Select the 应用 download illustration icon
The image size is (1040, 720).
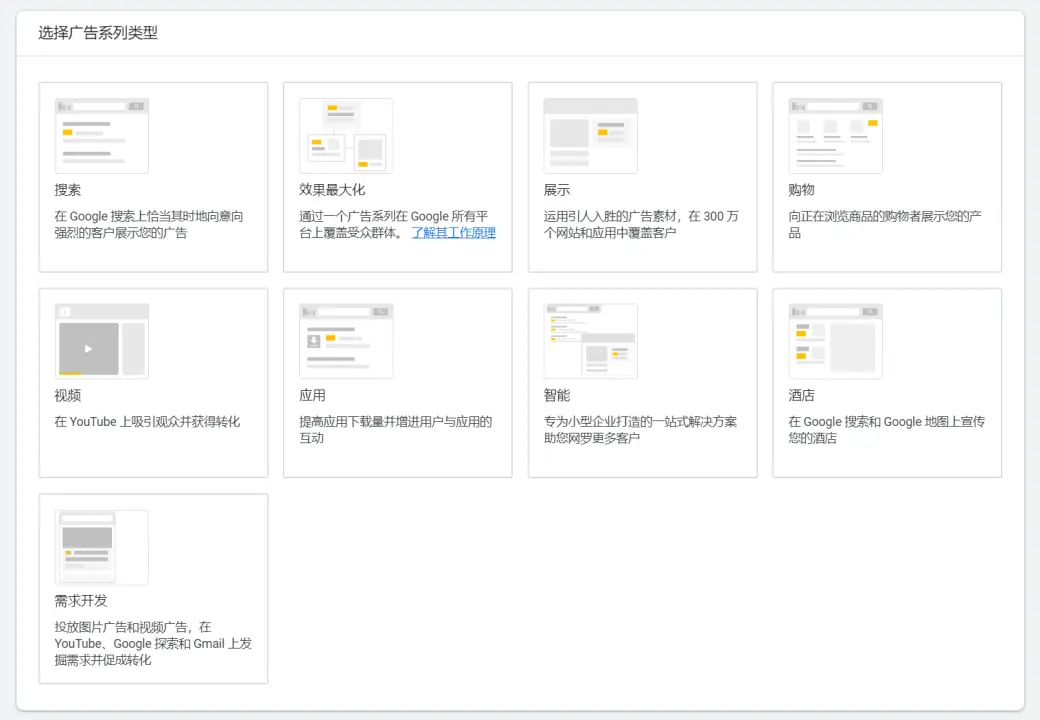(x=346, y=341)
